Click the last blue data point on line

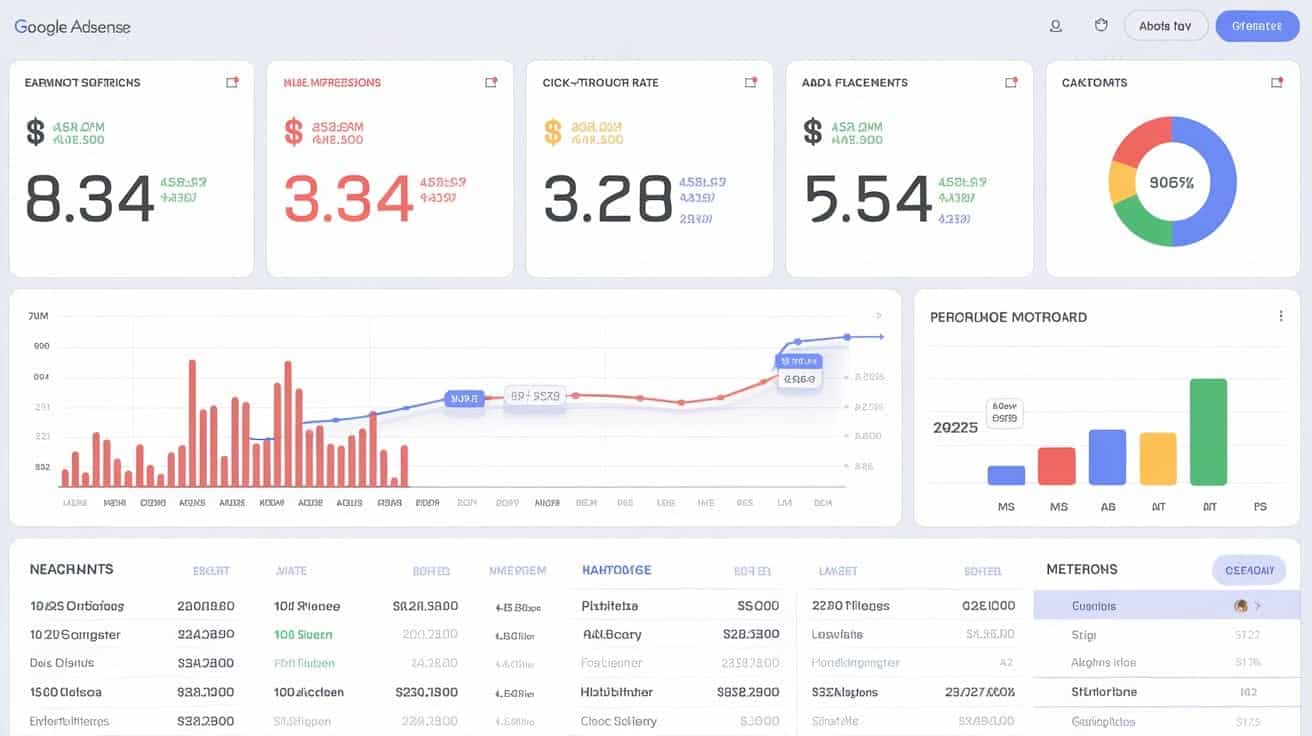coord(847,337)
